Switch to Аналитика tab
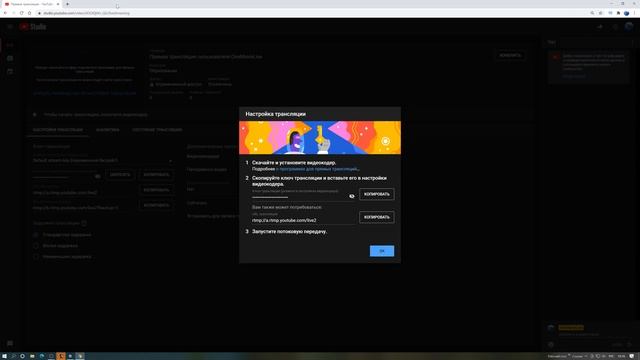Image resolution: width=640 pixels, height=360 pixels. coord(107,130)
